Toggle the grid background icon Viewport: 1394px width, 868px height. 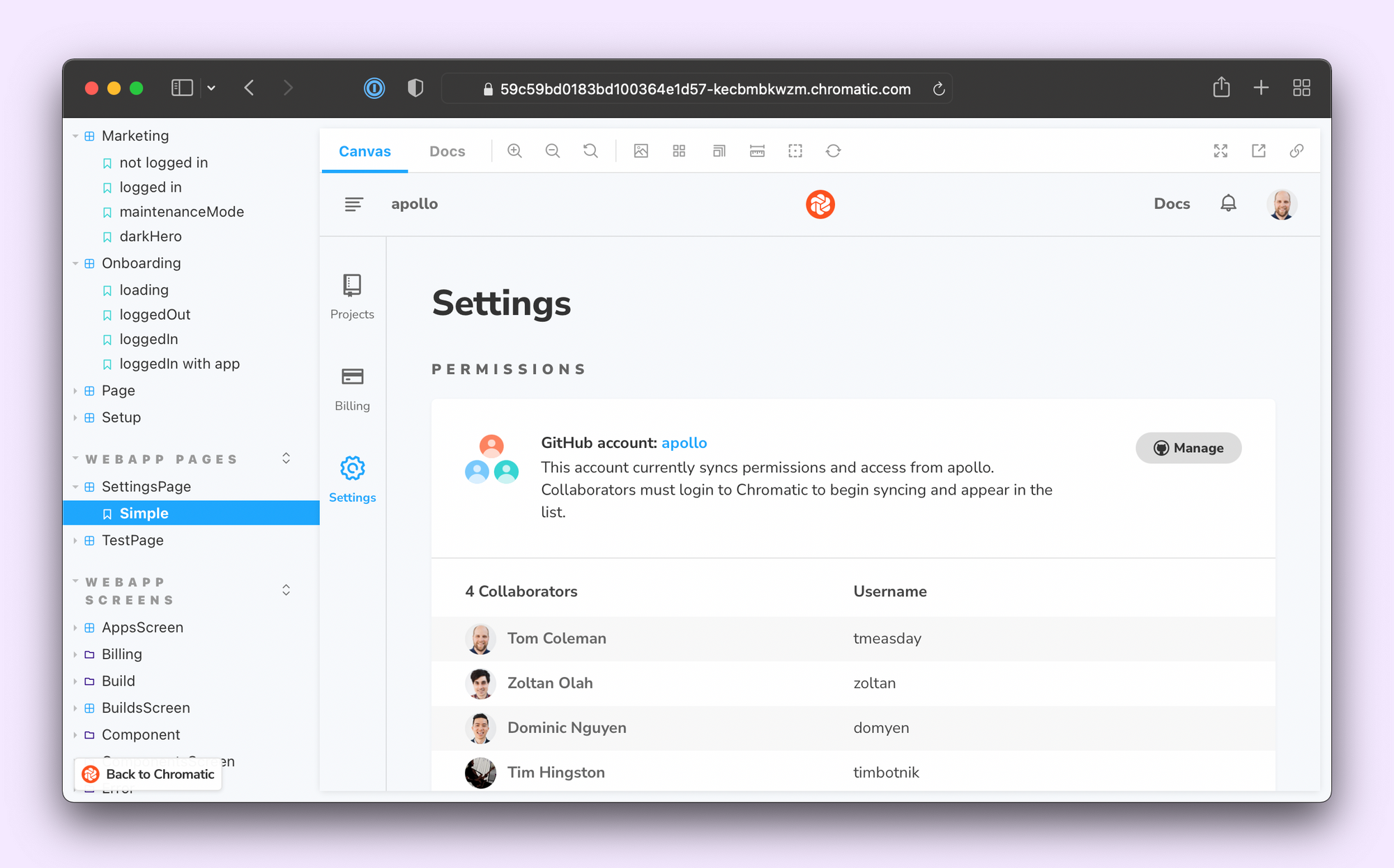tap(679, 151)
